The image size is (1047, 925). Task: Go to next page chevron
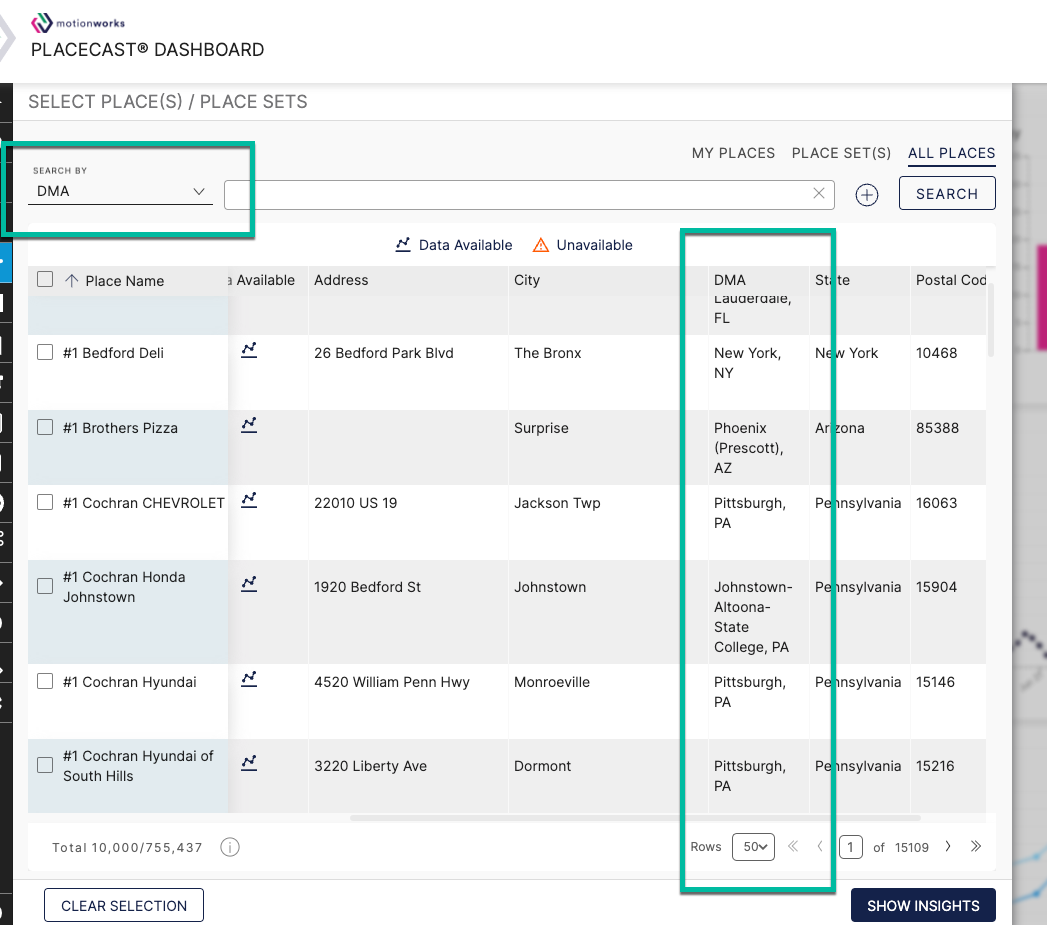(948, 847)
